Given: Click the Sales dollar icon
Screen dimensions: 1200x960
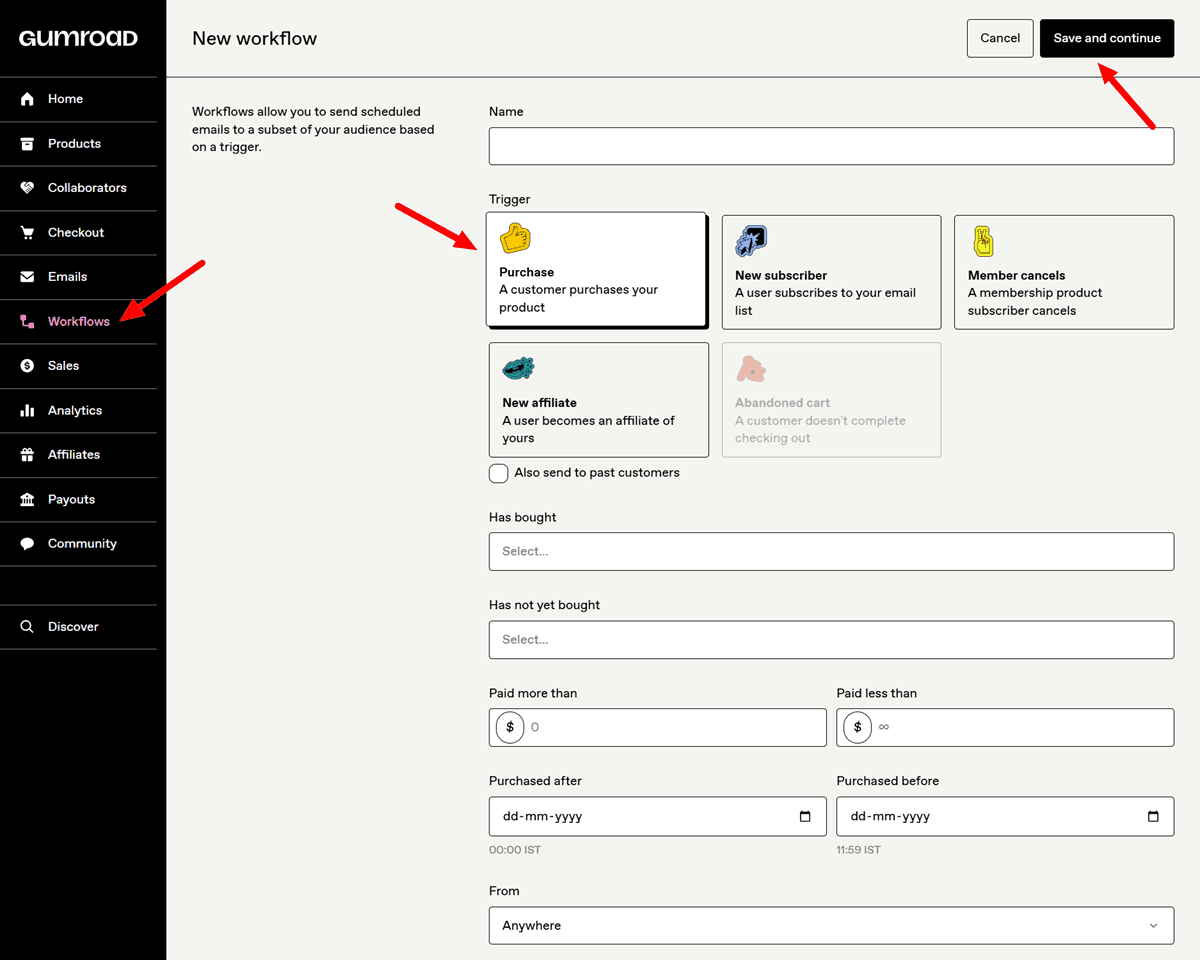Looking at the screenshot, I should [27, 366].
